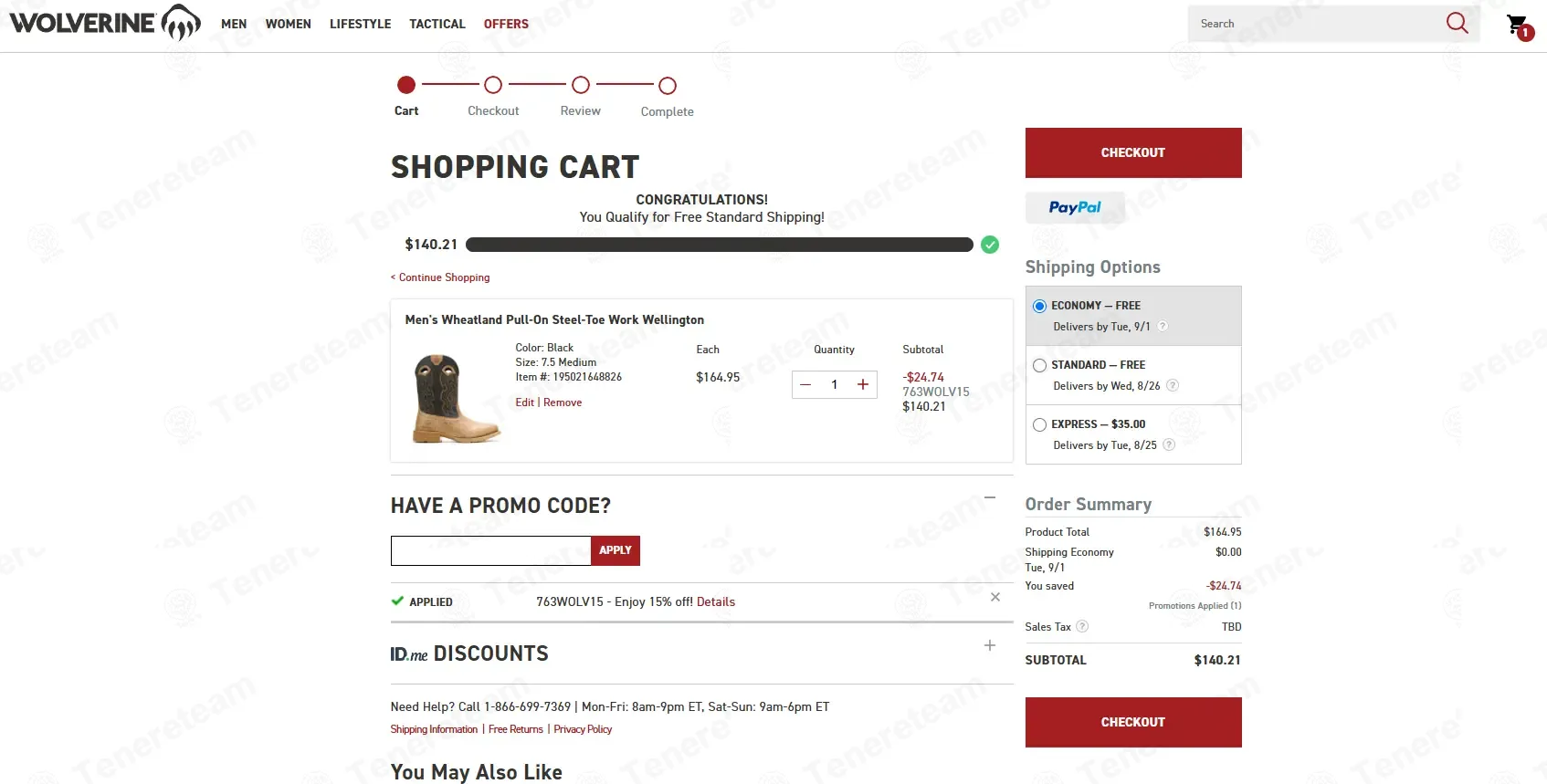1547x784 pixels.
Task: Click the Complete step circle
Action: point(668,86)
